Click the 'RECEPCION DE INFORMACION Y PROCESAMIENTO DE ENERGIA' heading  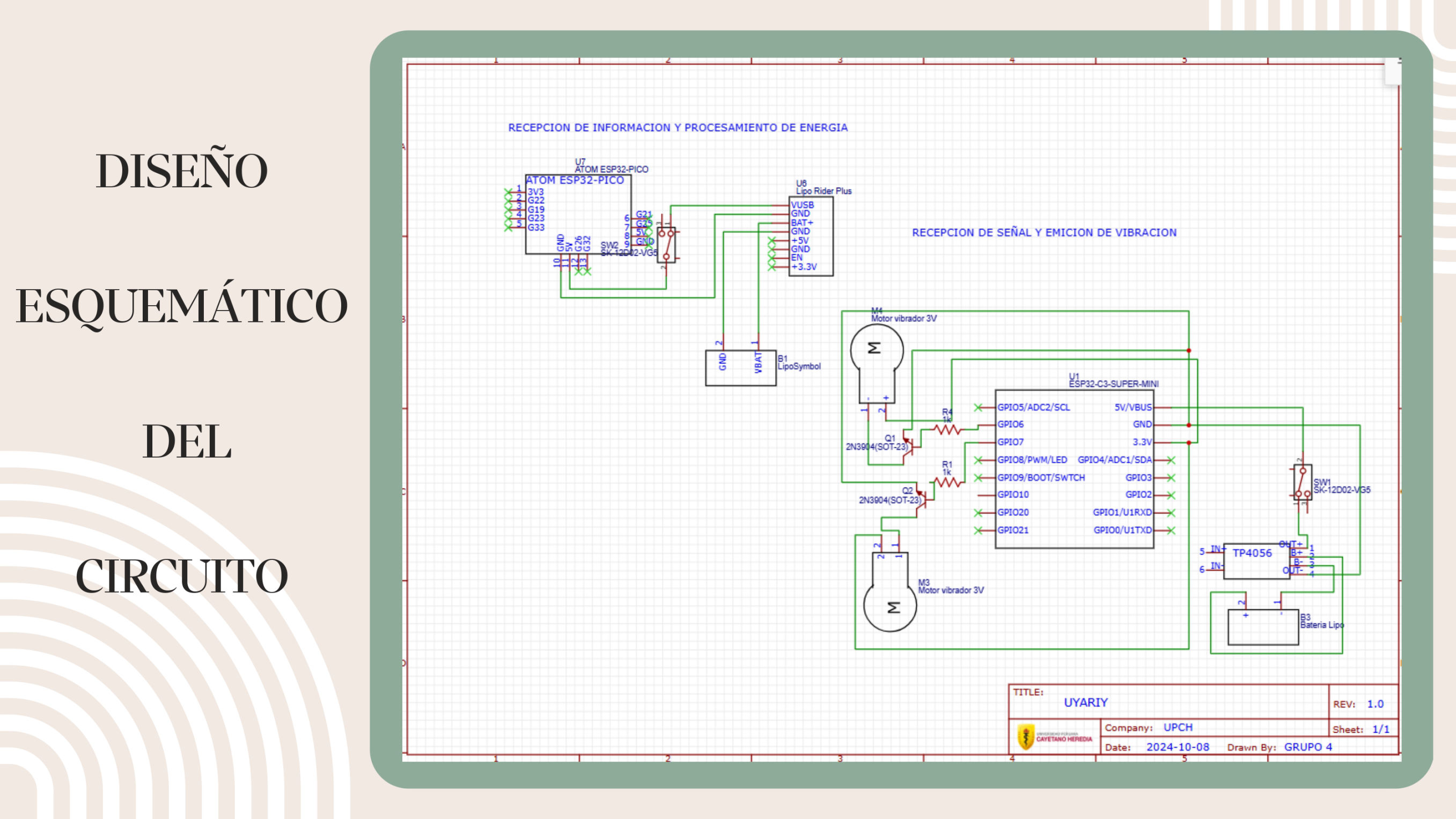point(678,128)
